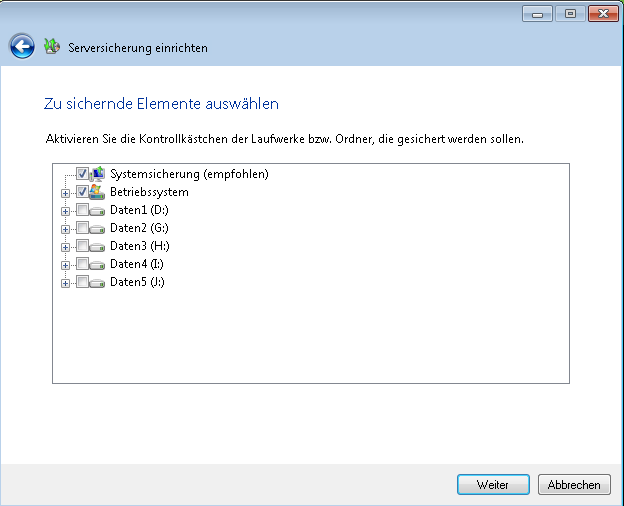
Task: Select the Daten1 (D:) label
Action: (139, 210)
